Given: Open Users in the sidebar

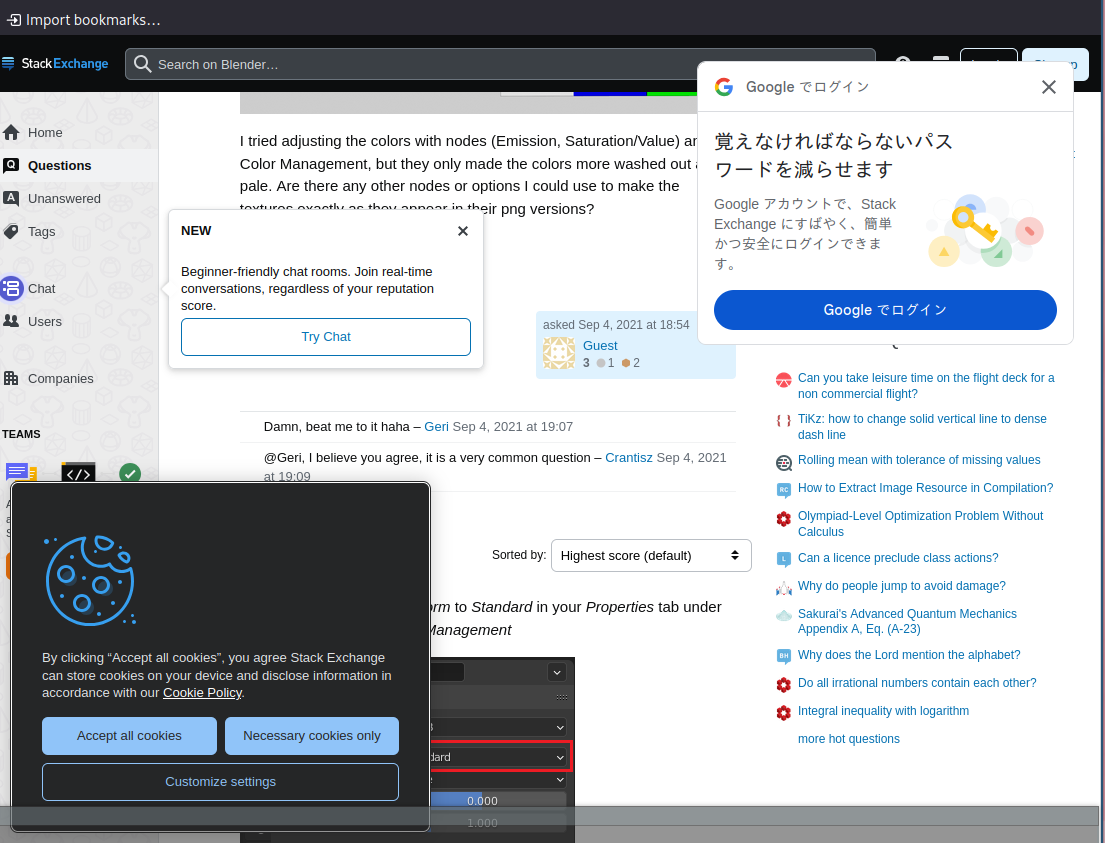Looking at the screenshot, I should [x=44, y=321].
